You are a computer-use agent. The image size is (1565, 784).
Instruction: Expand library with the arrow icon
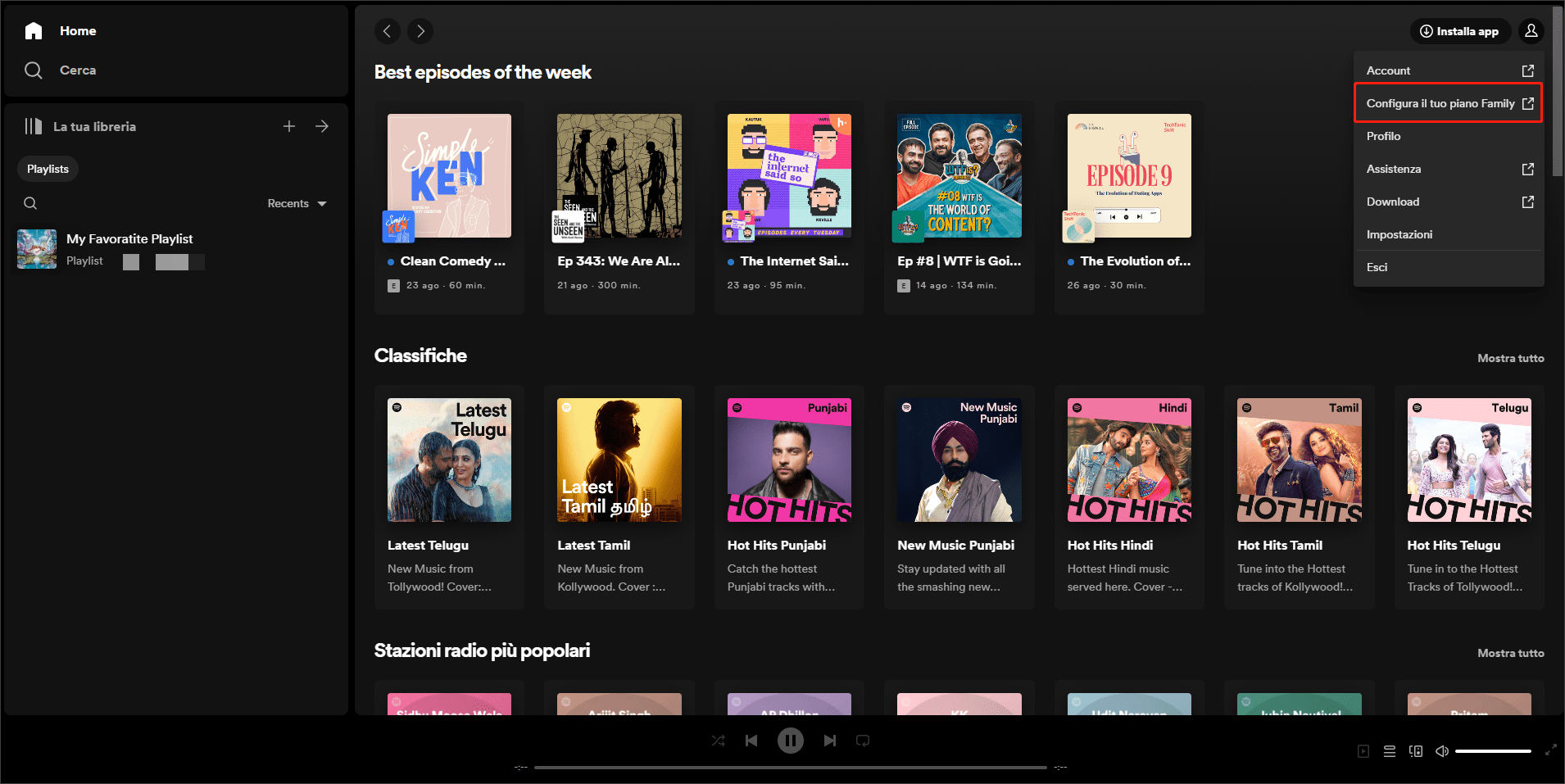[x=322, y=126]
